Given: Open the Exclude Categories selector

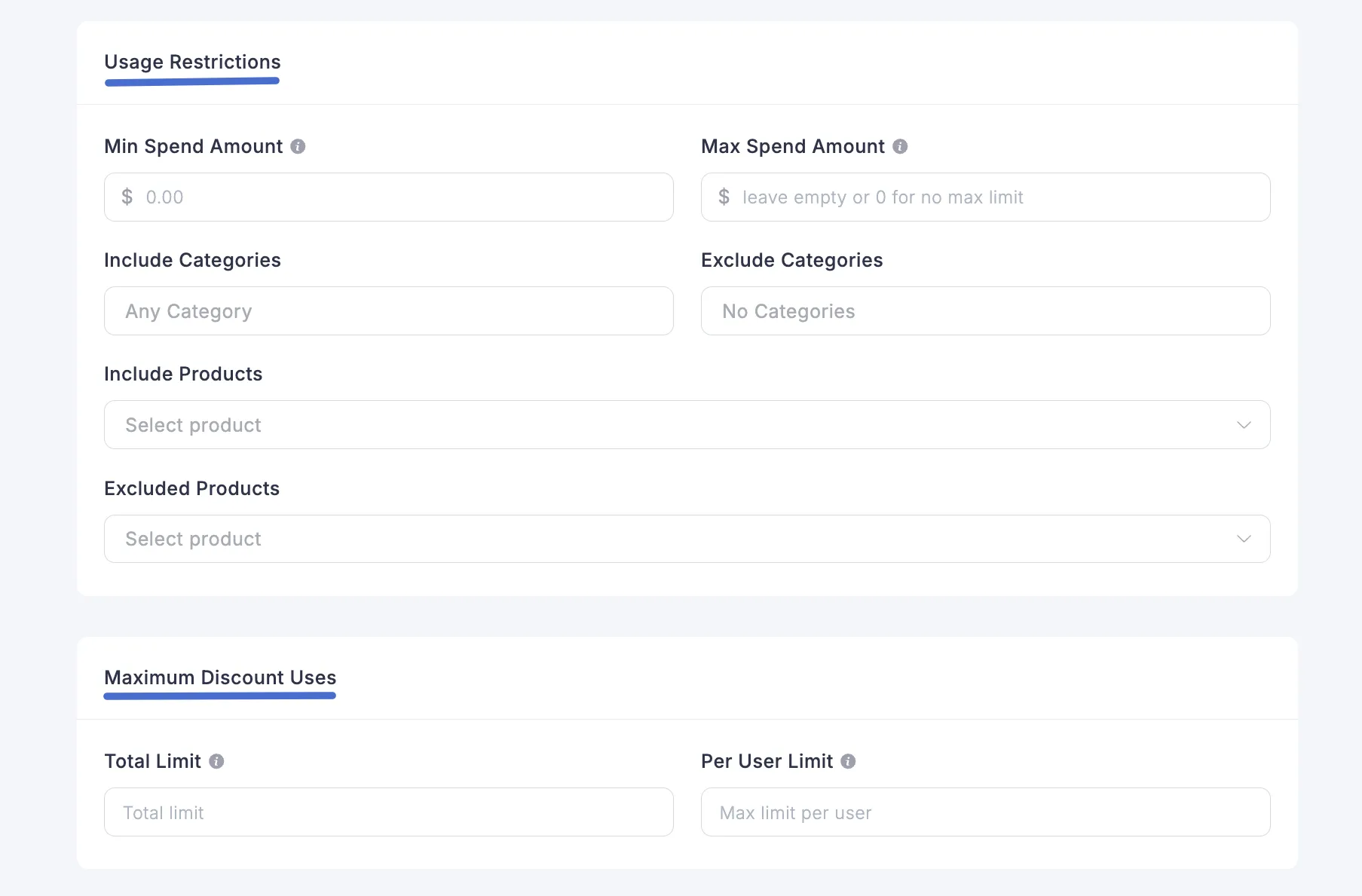Looking at the screenshot, I should [985, 311].
